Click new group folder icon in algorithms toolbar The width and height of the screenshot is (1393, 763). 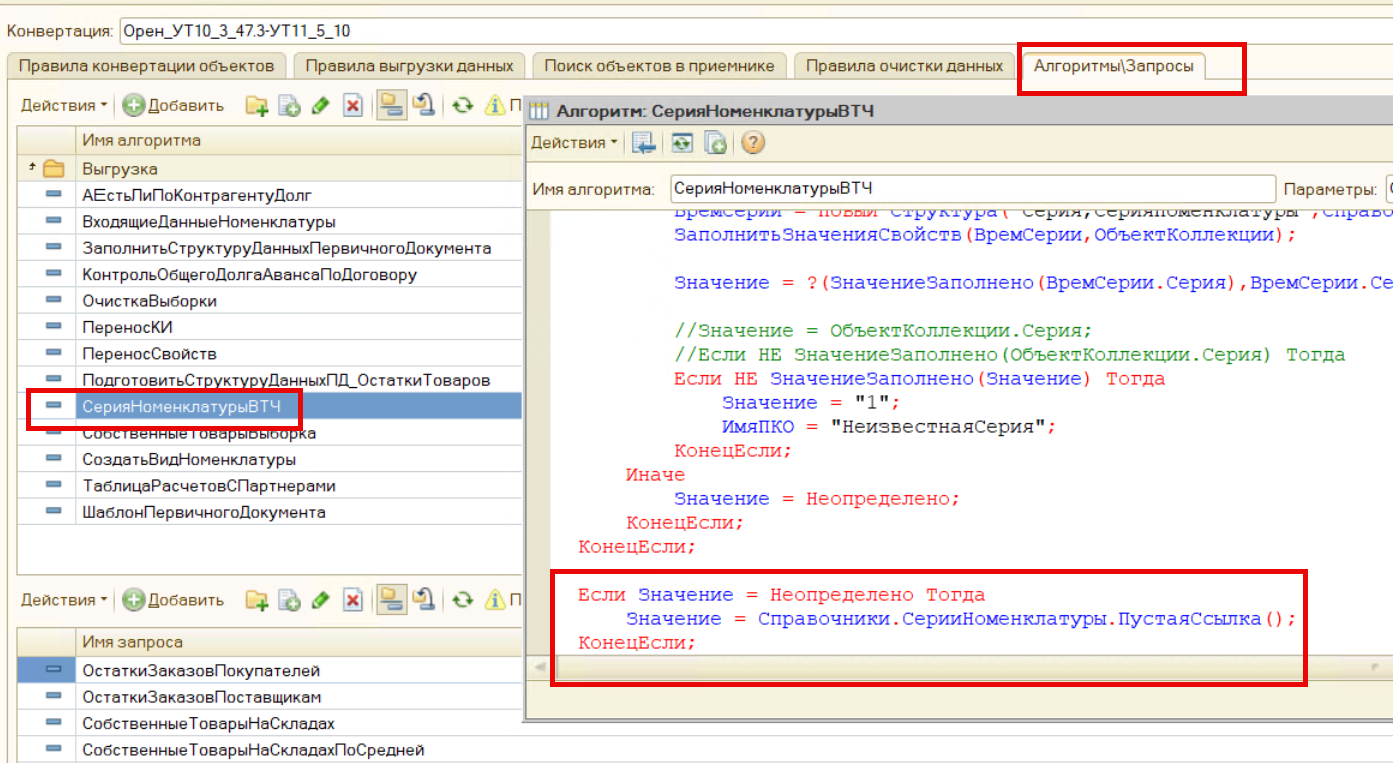[258, 106]
